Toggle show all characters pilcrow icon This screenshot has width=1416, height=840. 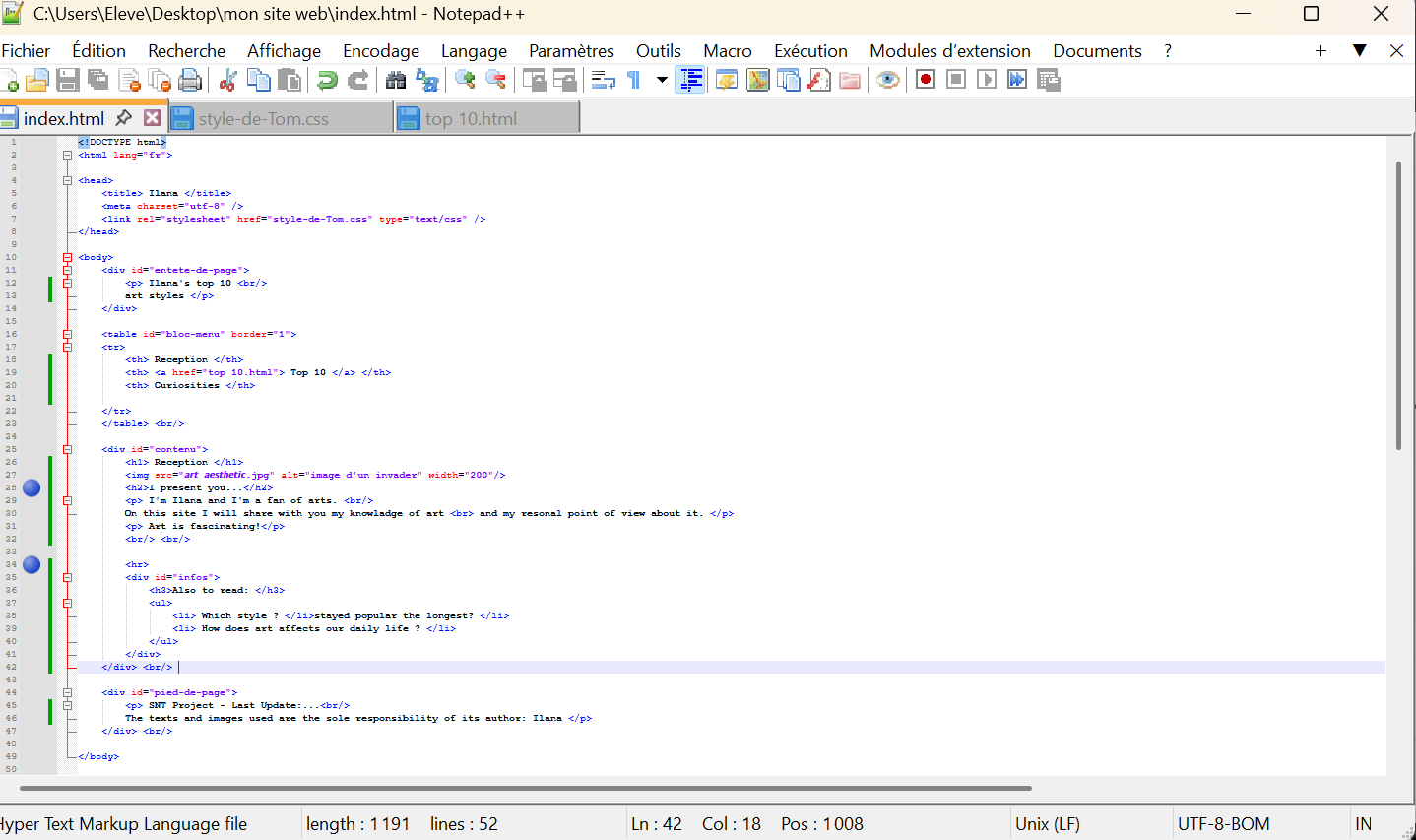coord(634,80)
